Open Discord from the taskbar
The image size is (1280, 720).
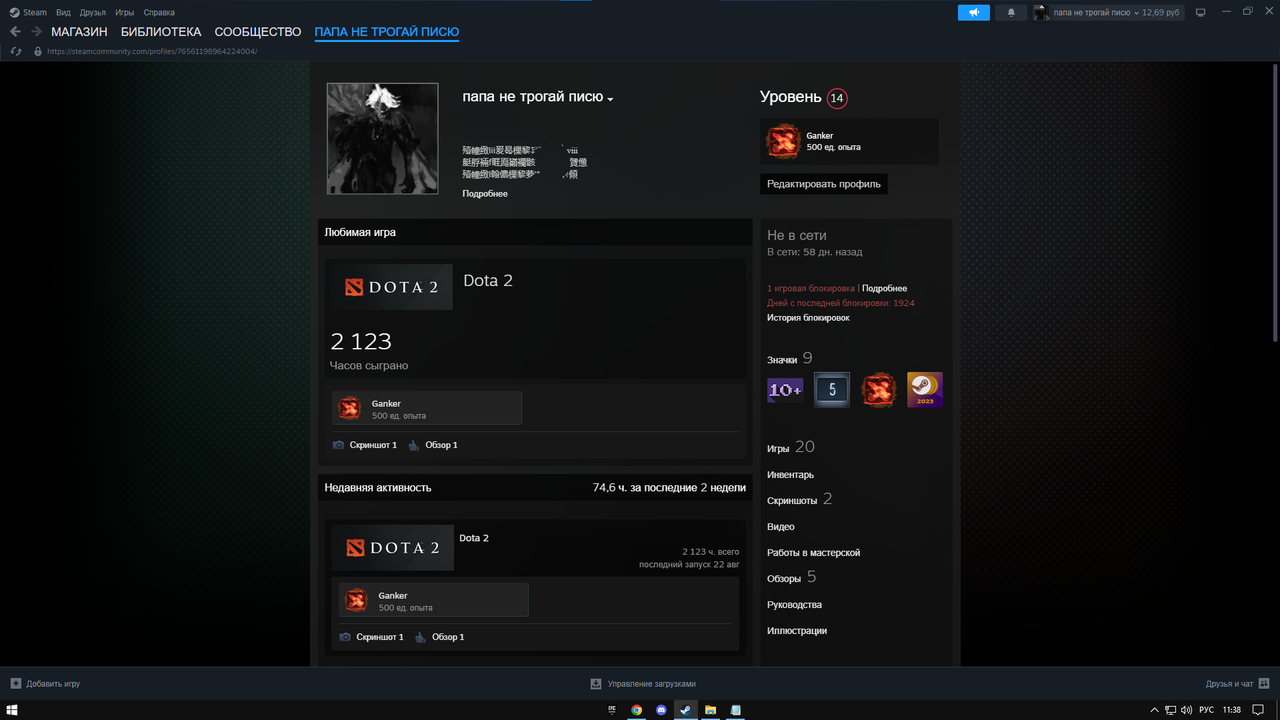pyautogui.click(x=661, y=710)
